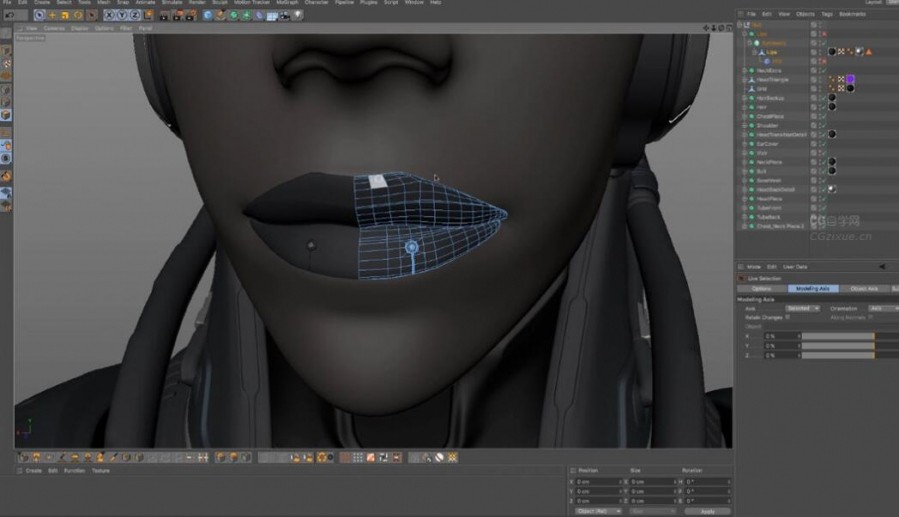Open the Object (Rel) coordinates dropdown

[x=597, y=511]
